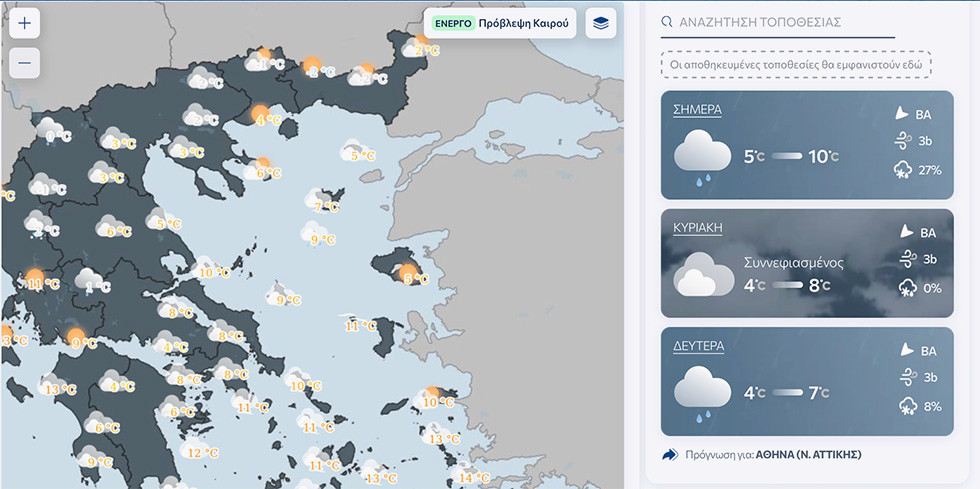This screenshot has height=489, width=980.
Task: Click the share arrow beside Πρόγνωση για
Action: tap(670, 455)
